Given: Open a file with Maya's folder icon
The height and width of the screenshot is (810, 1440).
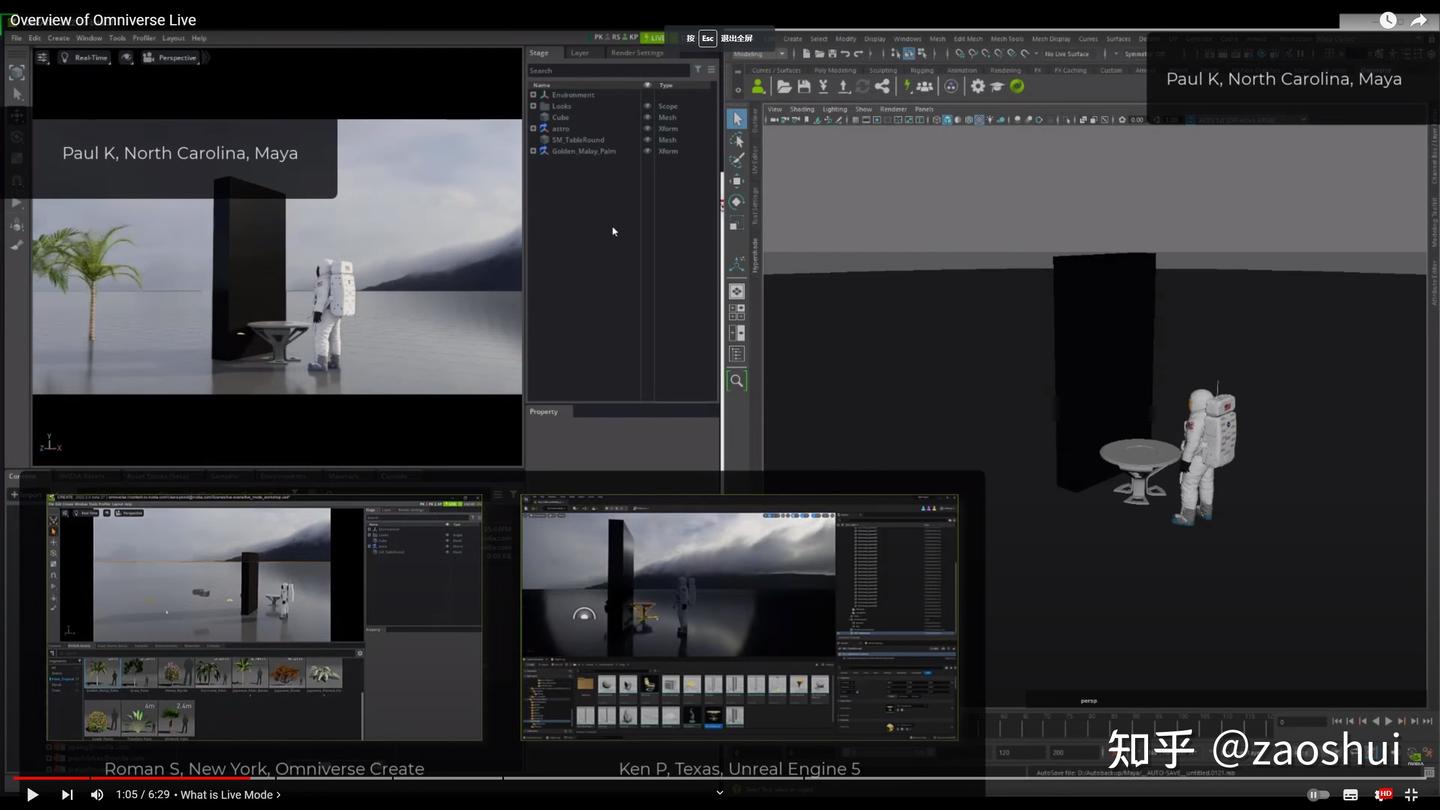Looking at the screenshot, I should coord(783,86).
